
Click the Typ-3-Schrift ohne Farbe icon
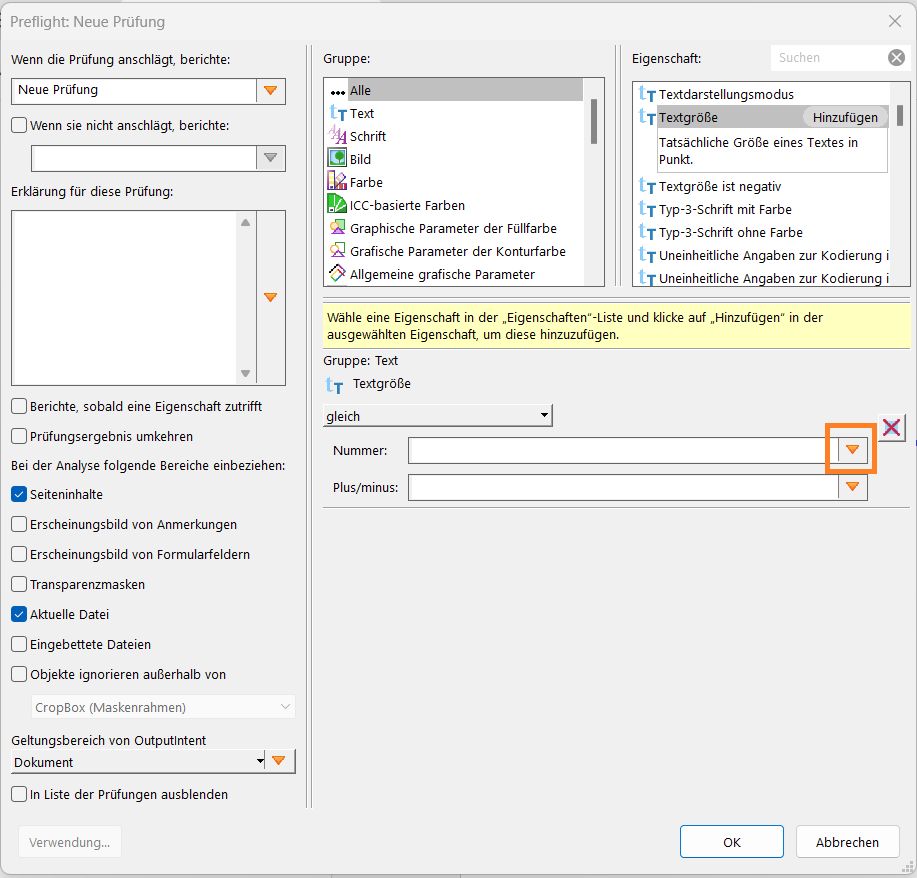coord(647,232)
